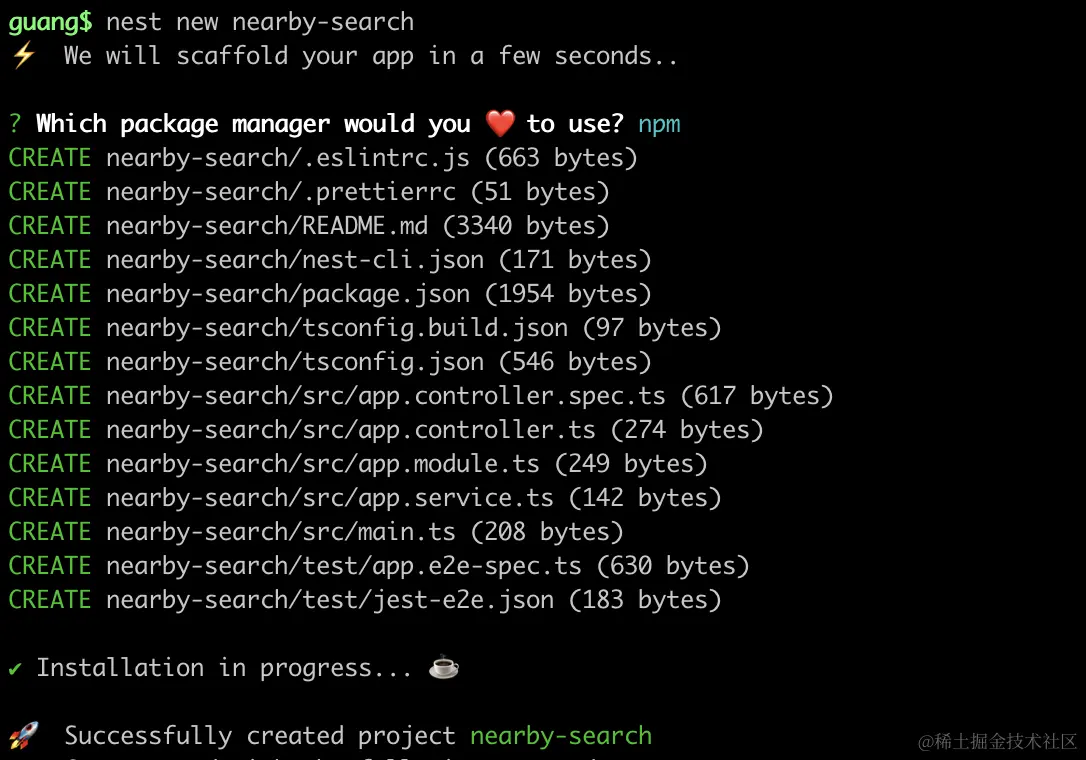Screen dimensions: 1086x760
Task: Click the red heart emoji
Action: click(x=500, y=124)
